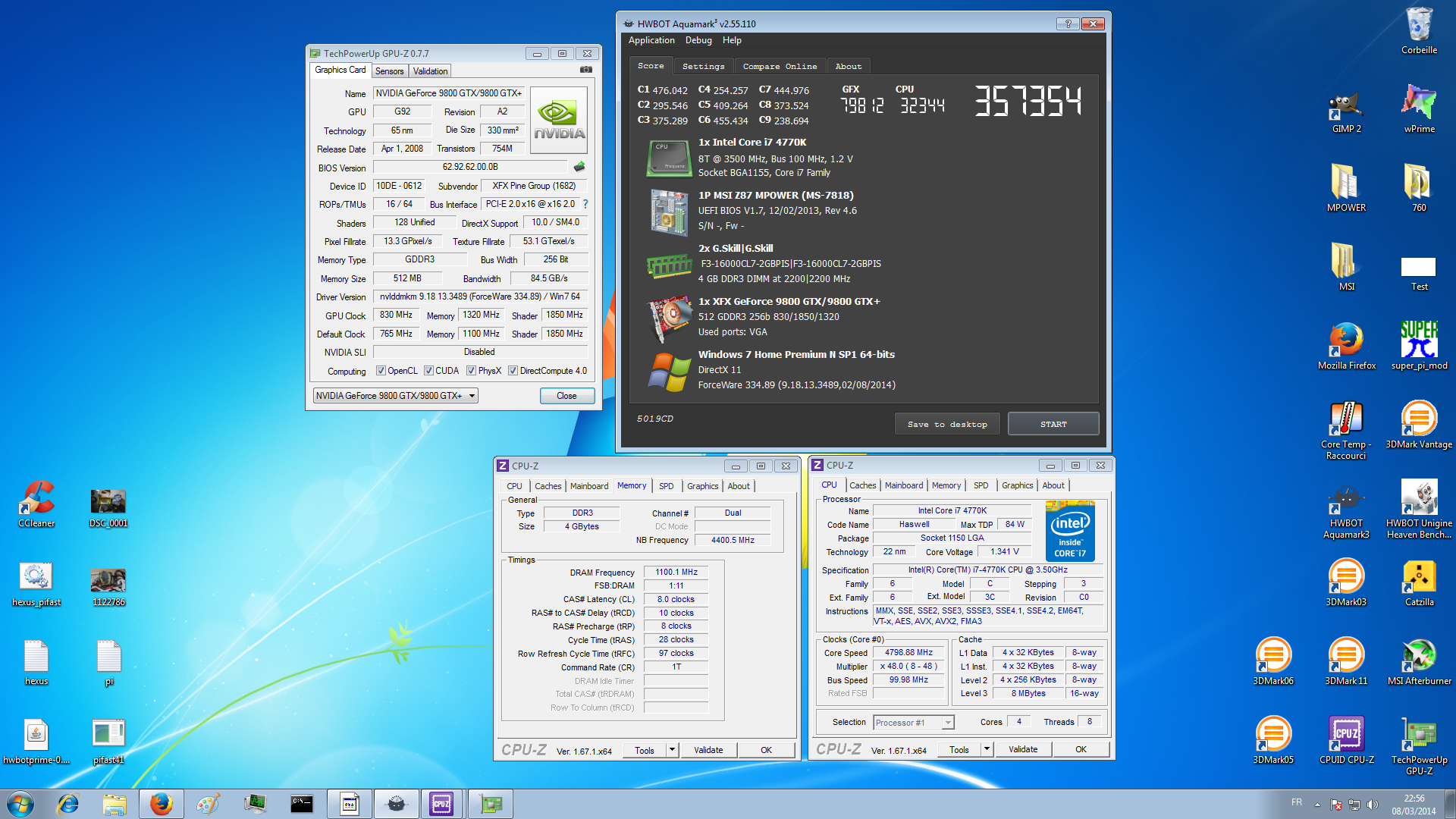Click the Bus Interface question mark

[585, 204]
